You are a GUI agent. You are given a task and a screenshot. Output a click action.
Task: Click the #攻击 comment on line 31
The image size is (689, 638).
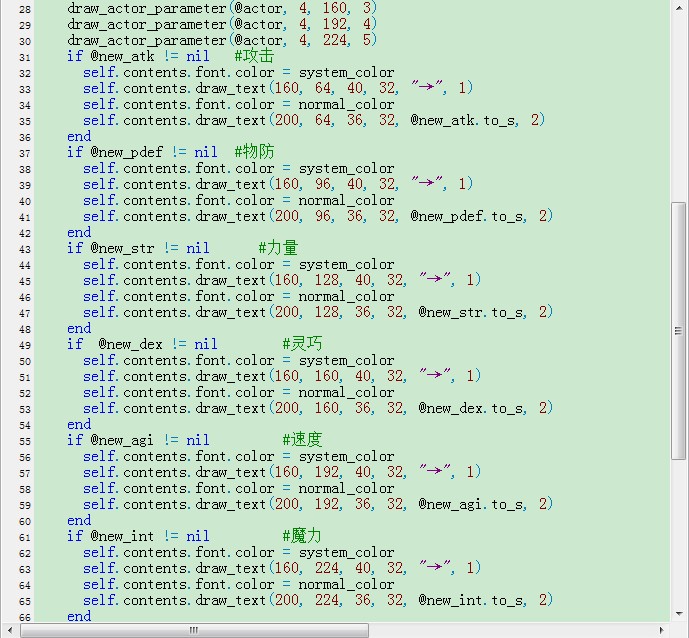(x=254, y=56)
